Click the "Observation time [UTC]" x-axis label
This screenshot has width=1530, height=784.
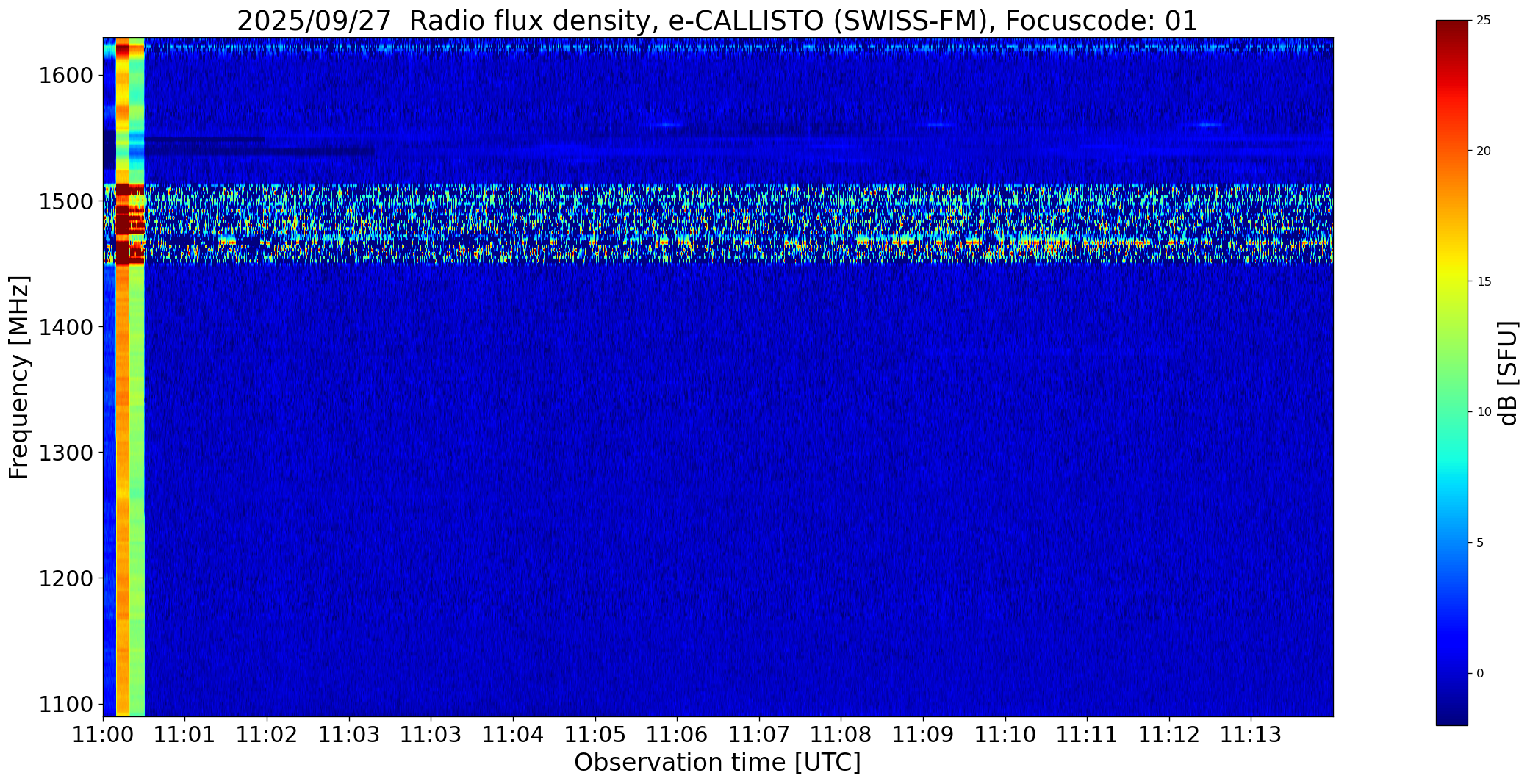(x=717, y=763)
